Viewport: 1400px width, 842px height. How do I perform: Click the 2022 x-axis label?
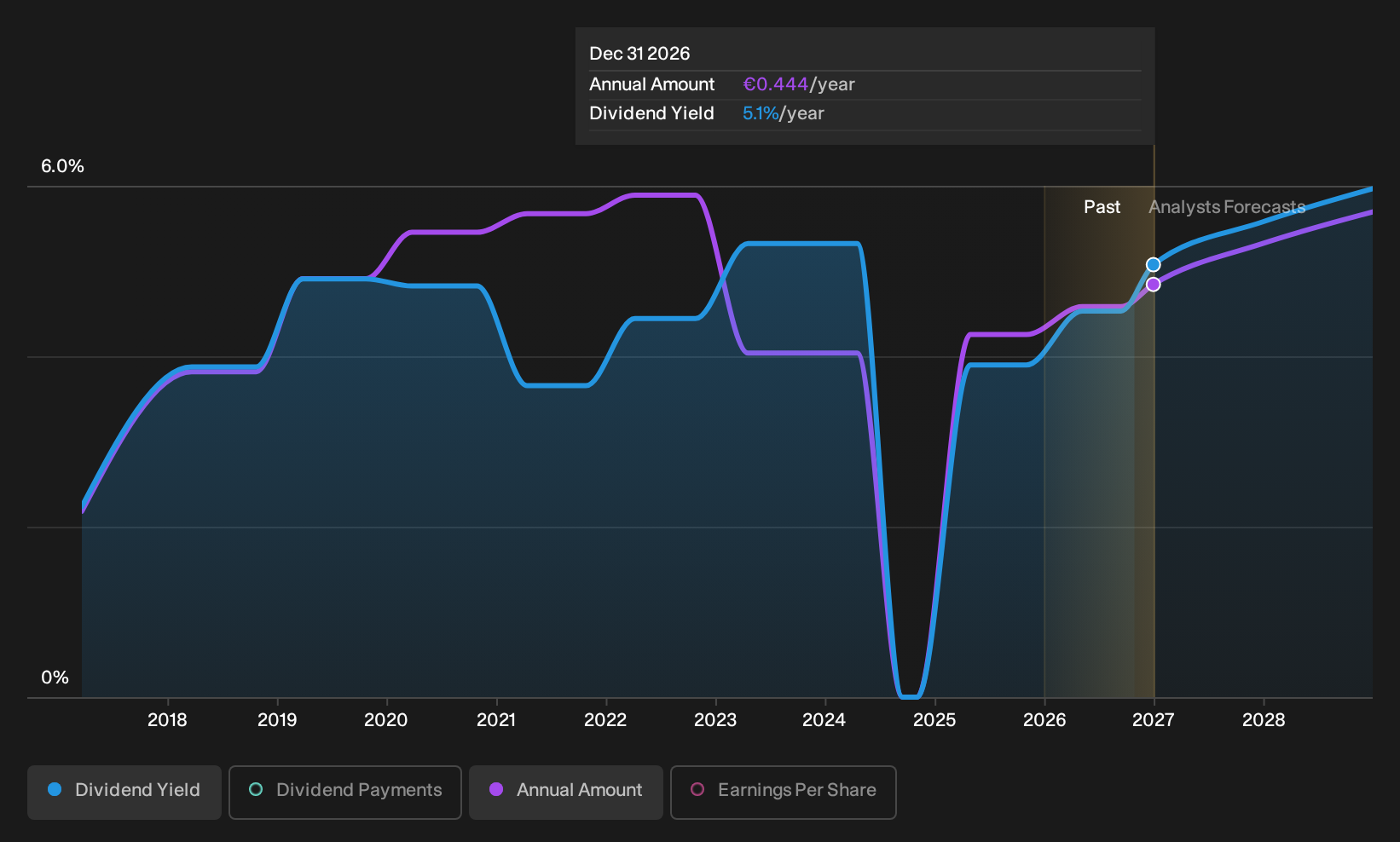click(x=605, y=720)
